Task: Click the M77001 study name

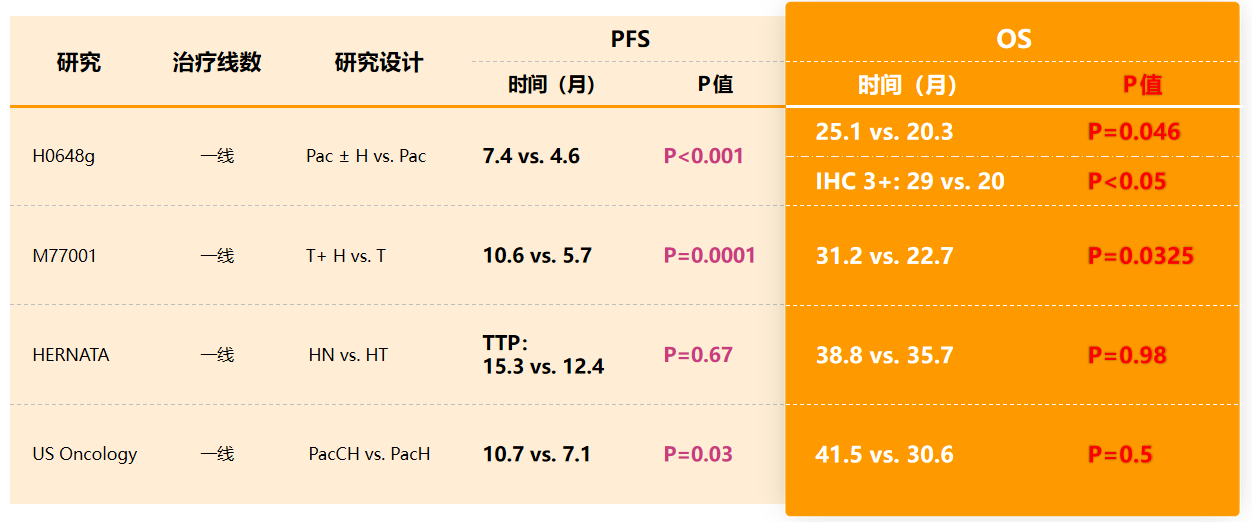Action: (65, 256)
